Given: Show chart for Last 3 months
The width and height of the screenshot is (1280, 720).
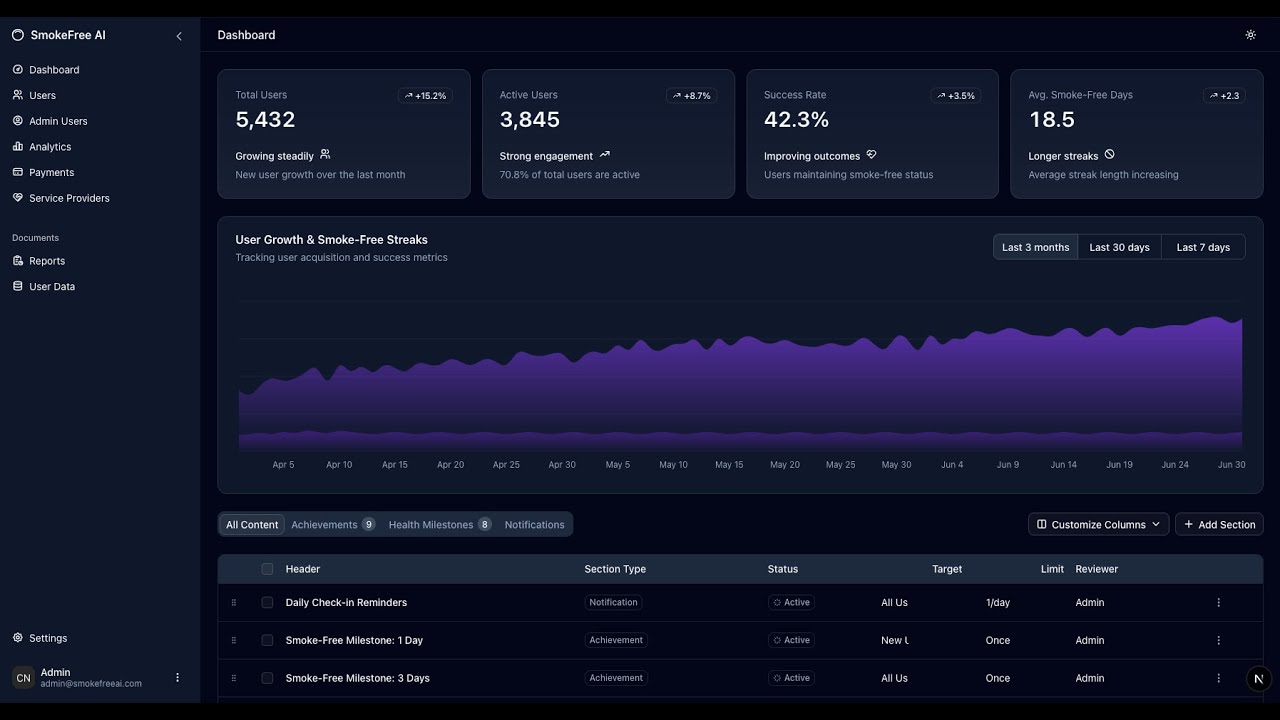Looking at the screenshot, I should 1036,247.
